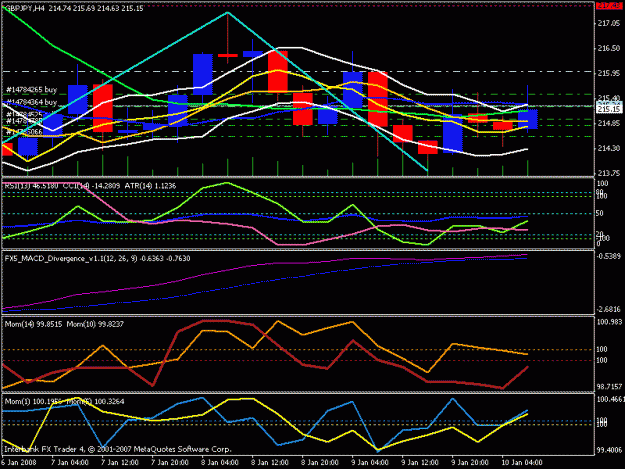Click the 214.85 price axis value
Viewport: 625px width, 469px height.
[609, 124]
